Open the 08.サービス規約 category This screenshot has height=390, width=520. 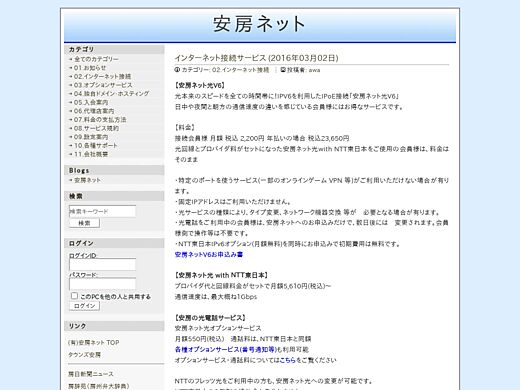(x=96, y=128)
